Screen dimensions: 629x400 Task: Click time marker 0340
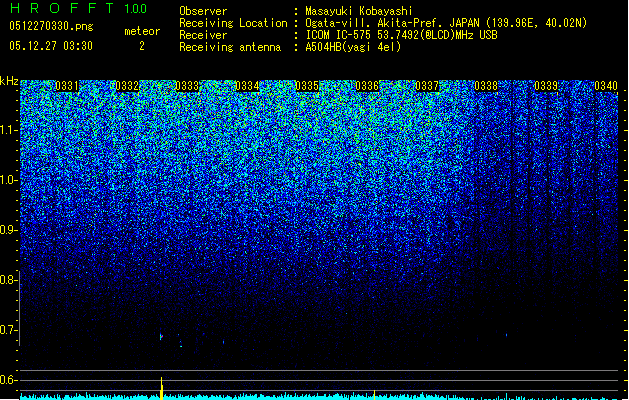point(606,86)
